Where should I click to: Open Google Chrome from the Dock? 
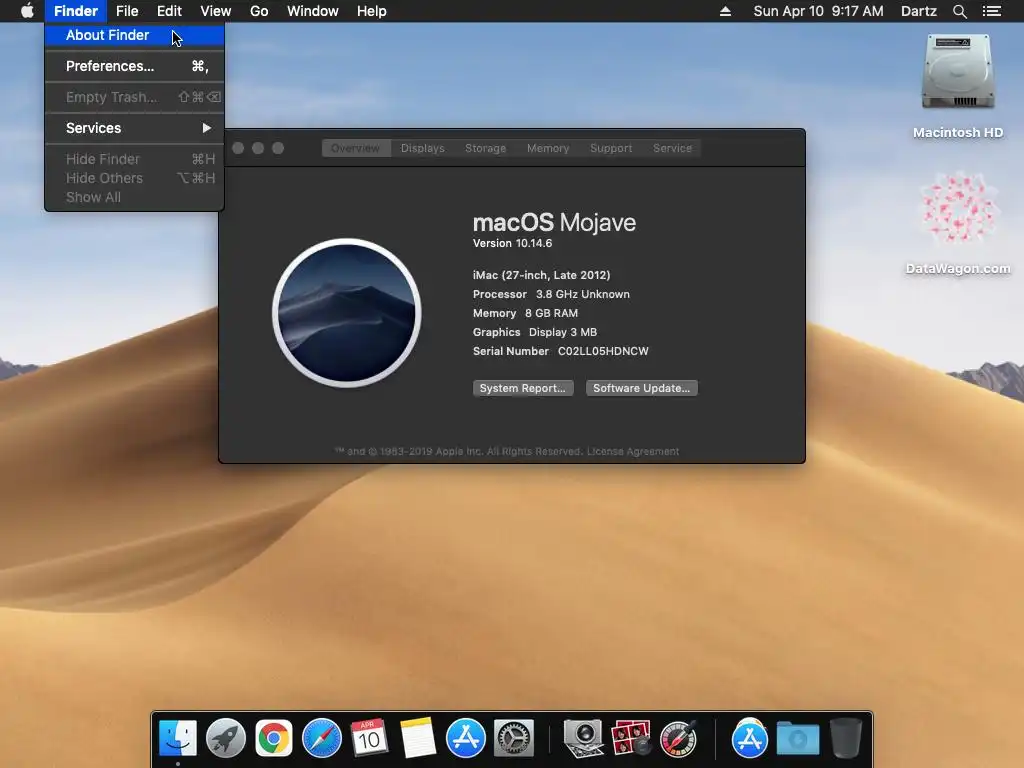tap(274, 738)
